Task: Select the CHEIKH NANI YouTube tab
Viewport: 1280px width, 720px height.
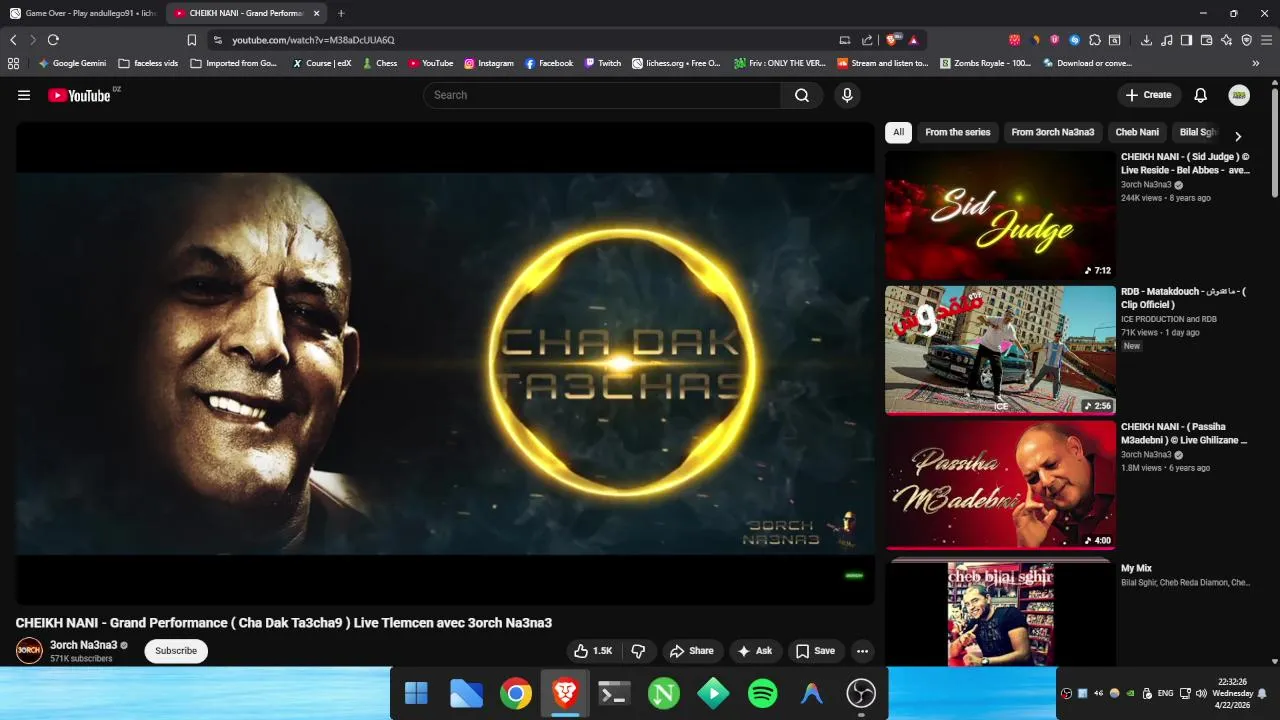Action: [245, 13]
